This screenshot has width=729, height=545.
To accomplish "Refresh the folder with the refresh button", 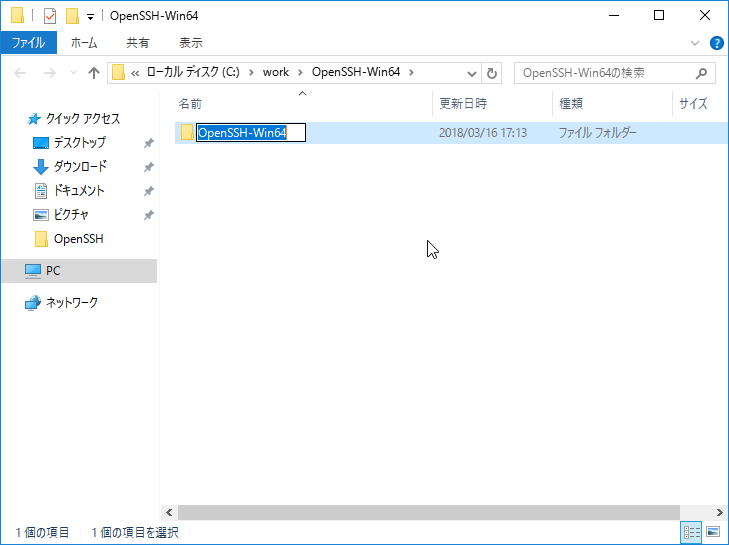I will point(491,73).
